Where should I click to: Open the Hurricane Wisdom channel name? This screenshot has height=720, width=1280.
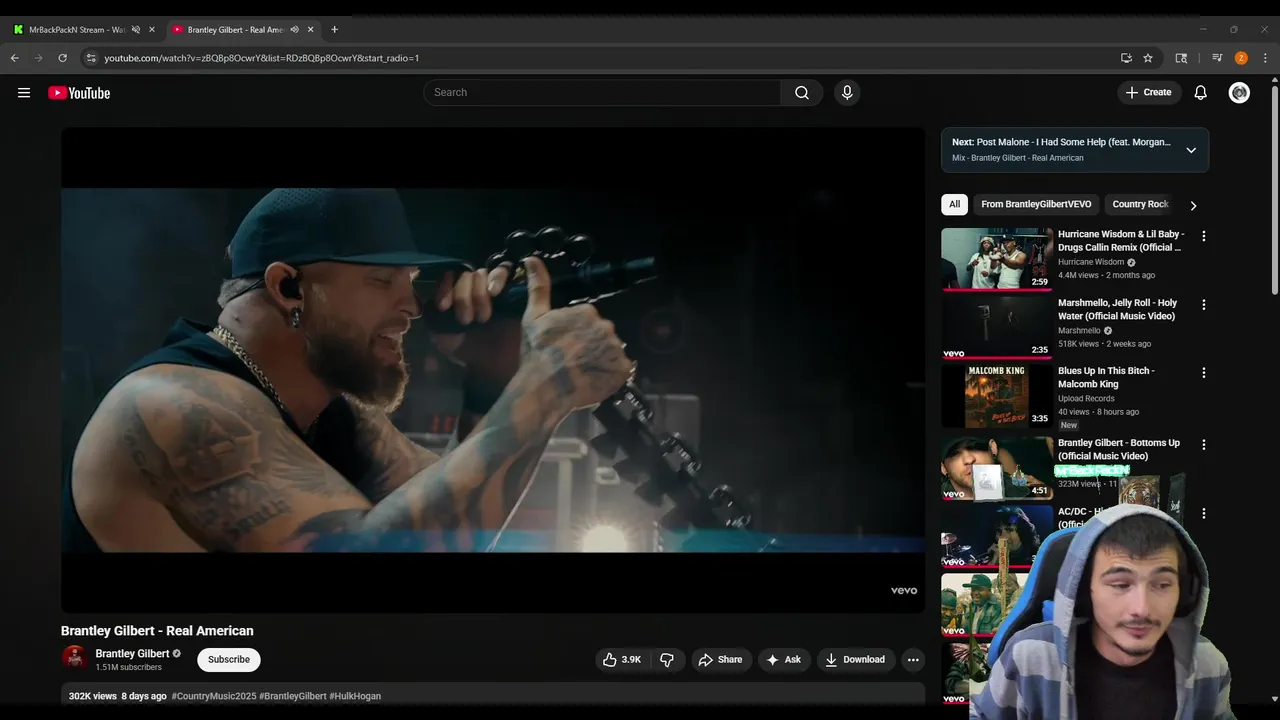[x=1091, y=262]
